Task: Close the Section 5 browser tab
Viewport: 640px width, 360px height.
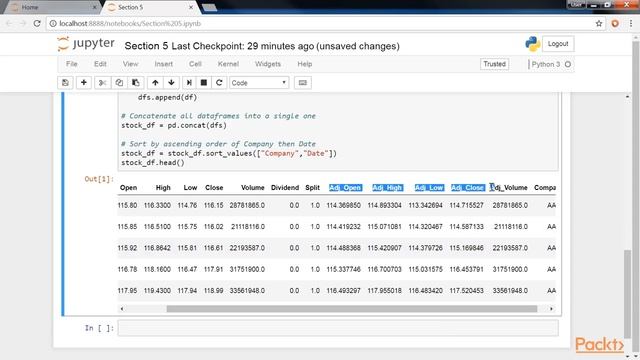Action: pos(191,7)
